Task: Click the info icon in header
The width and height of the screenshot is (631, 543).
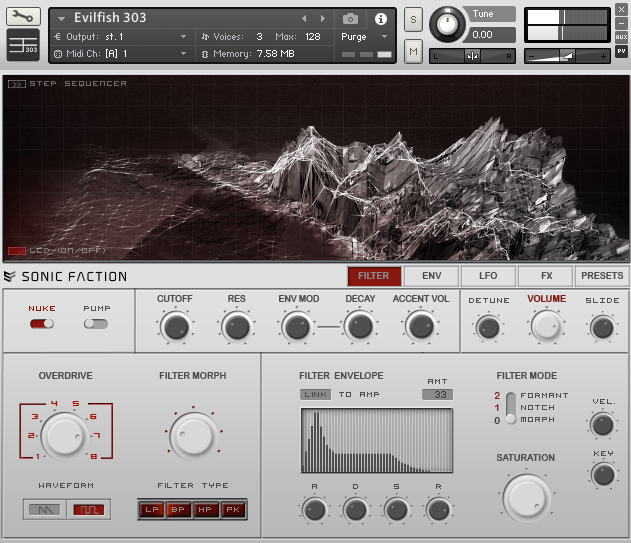Action: 381,19
